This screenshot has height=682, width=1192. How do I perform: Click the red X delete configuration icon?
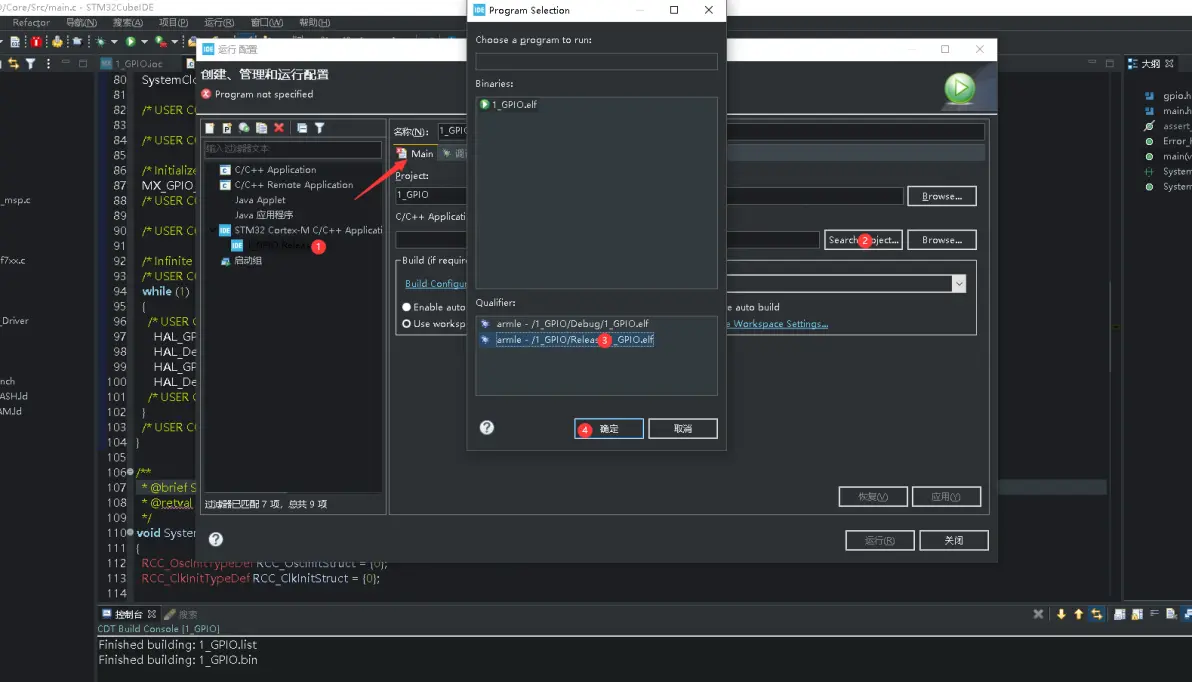tap(279, 128)
